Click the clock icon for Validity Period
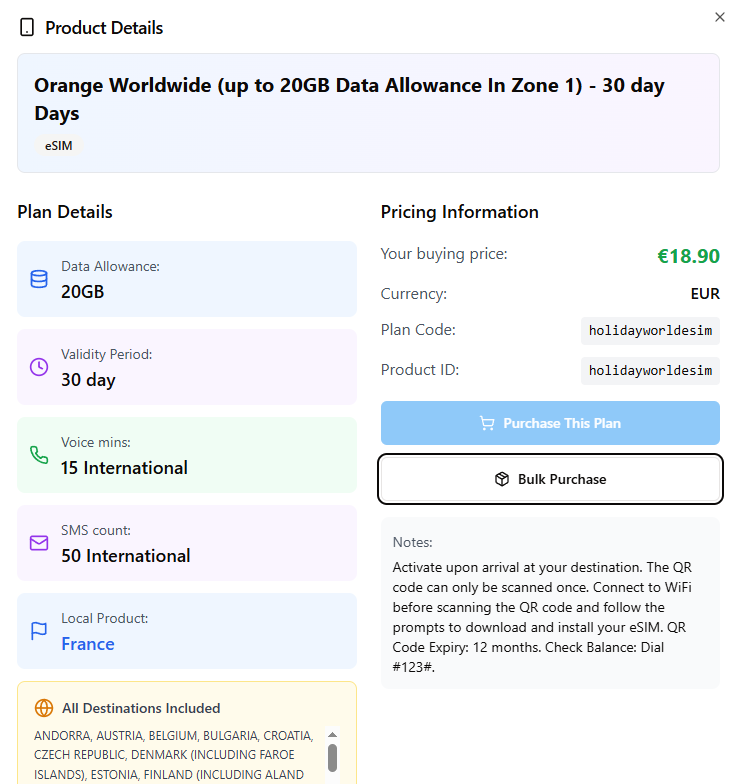This screenshot has height=784, width=738. (39, 367)
